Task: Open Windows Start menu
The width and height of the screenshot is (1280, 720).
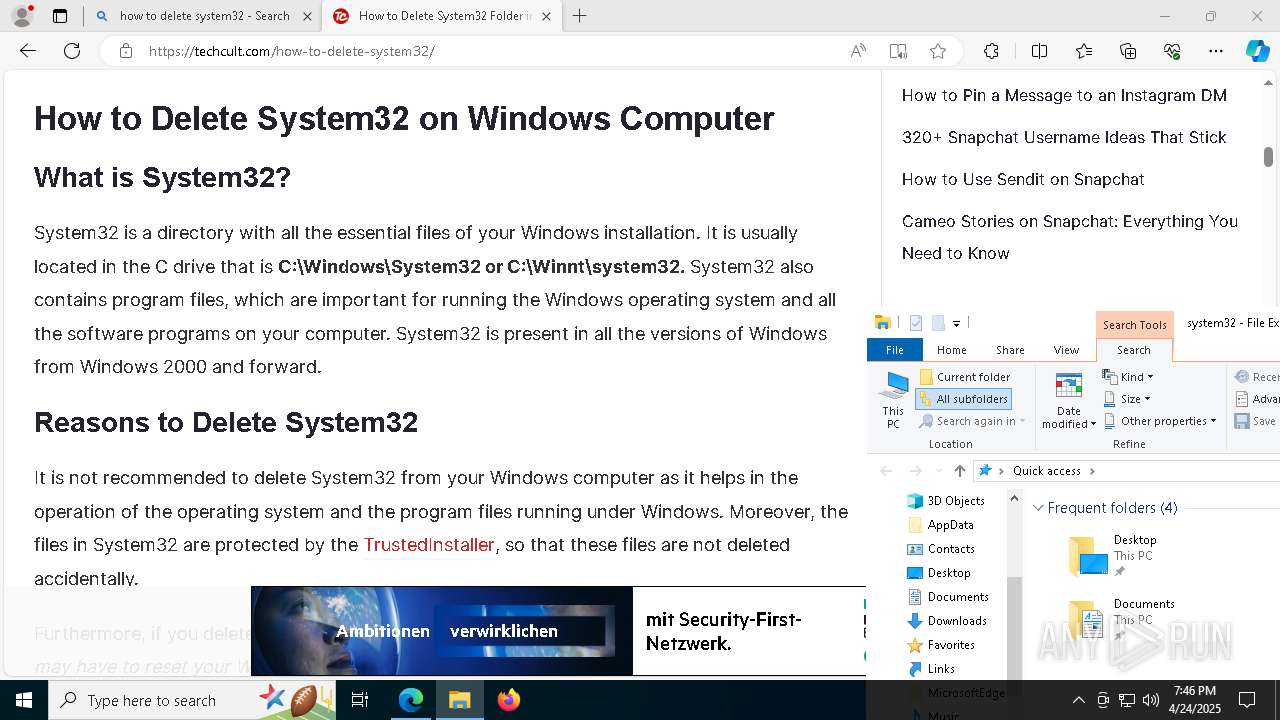Action: 24,700
